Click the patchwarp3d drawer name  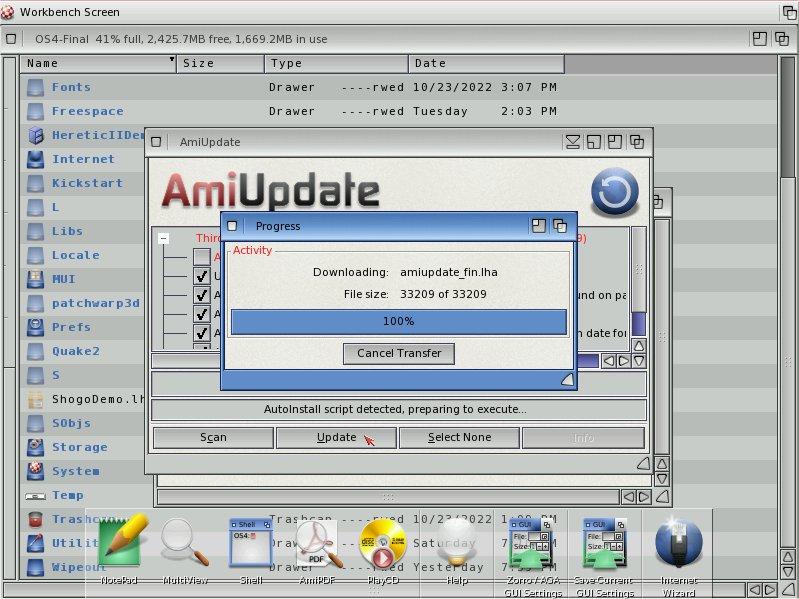pos(96,303)
